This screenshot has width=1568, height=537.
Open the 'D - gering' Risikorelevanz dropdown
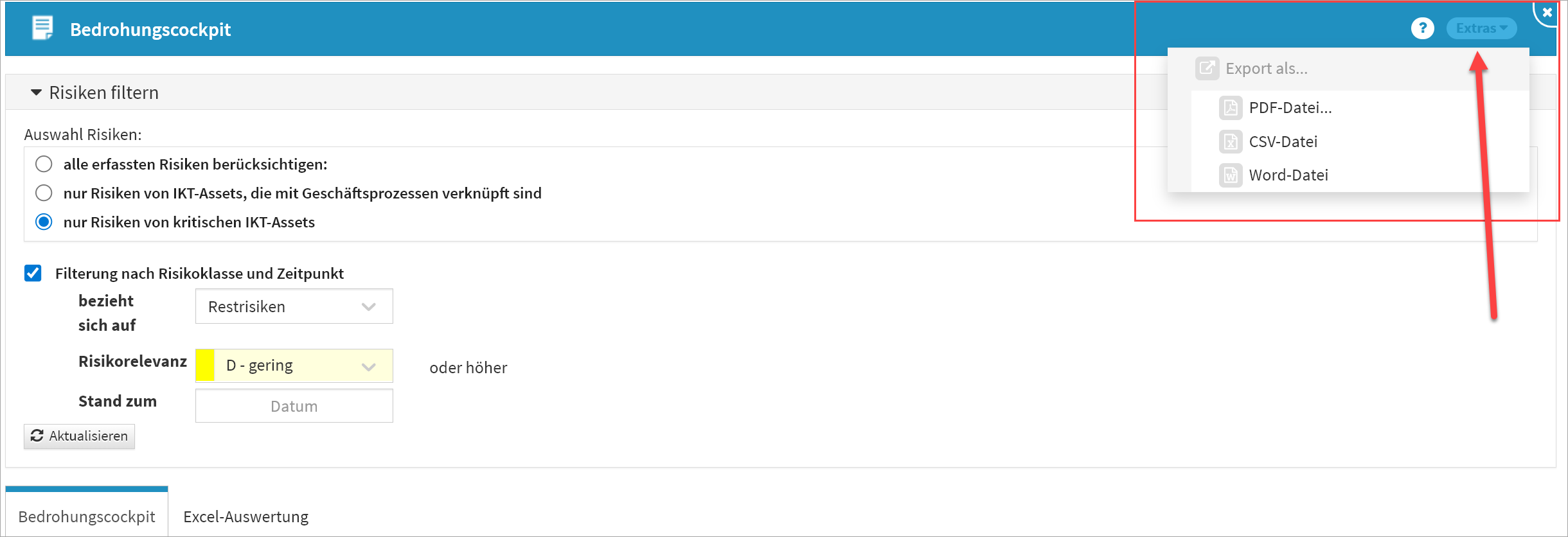303,366
